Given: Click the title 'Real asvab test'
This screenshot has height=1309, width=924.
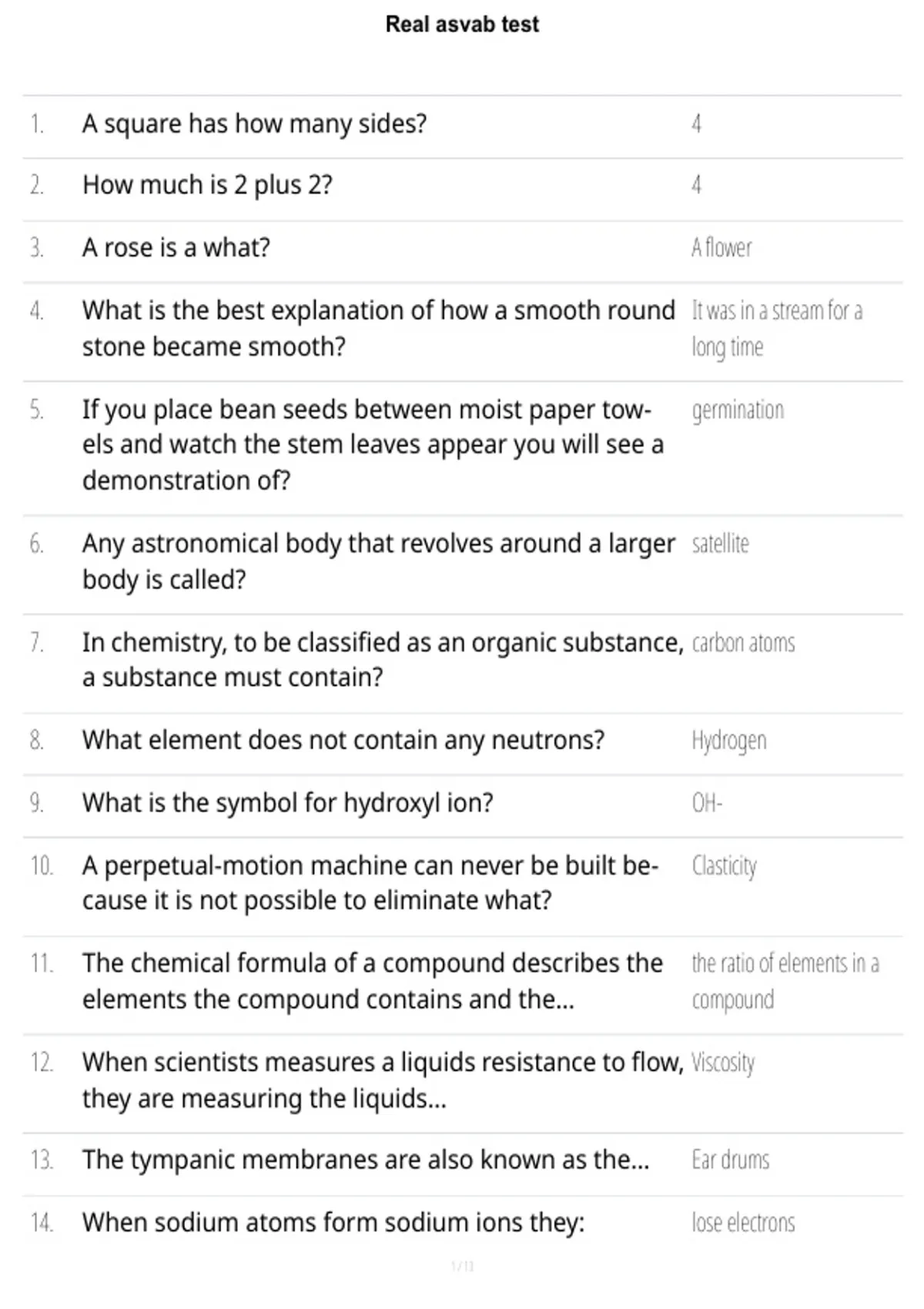Looking at the screenshot, I should [462, 25].
